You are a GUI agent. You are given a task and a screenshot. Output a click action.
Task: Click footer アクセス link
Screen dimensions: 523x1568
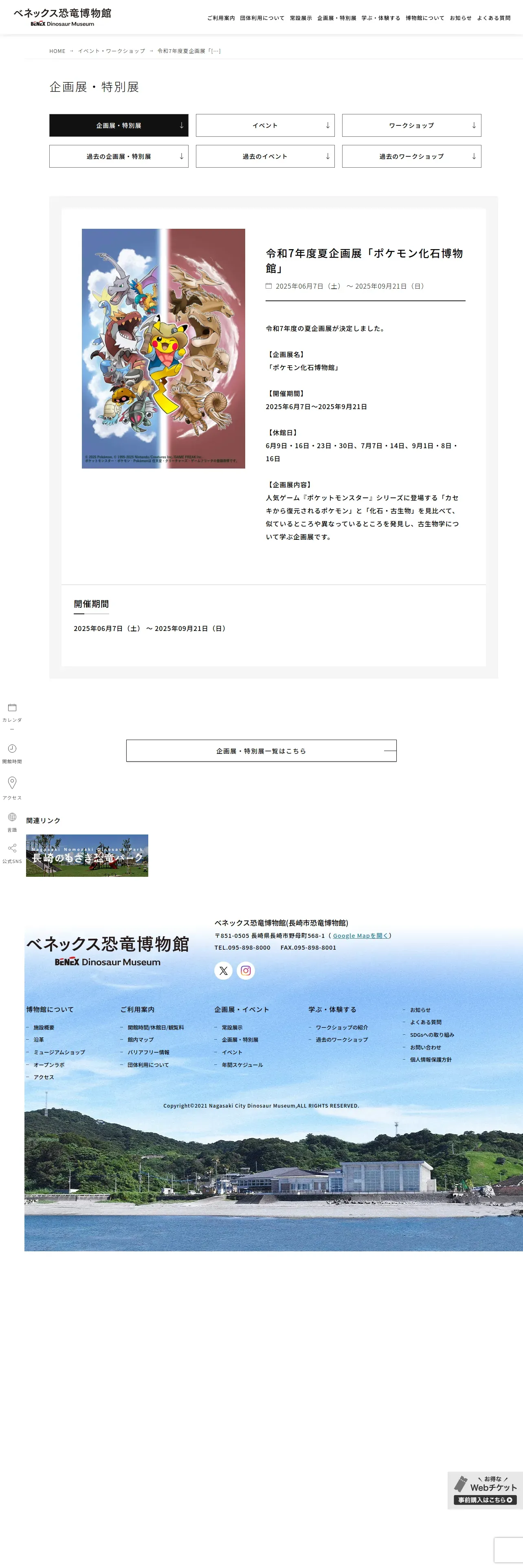44,1077
